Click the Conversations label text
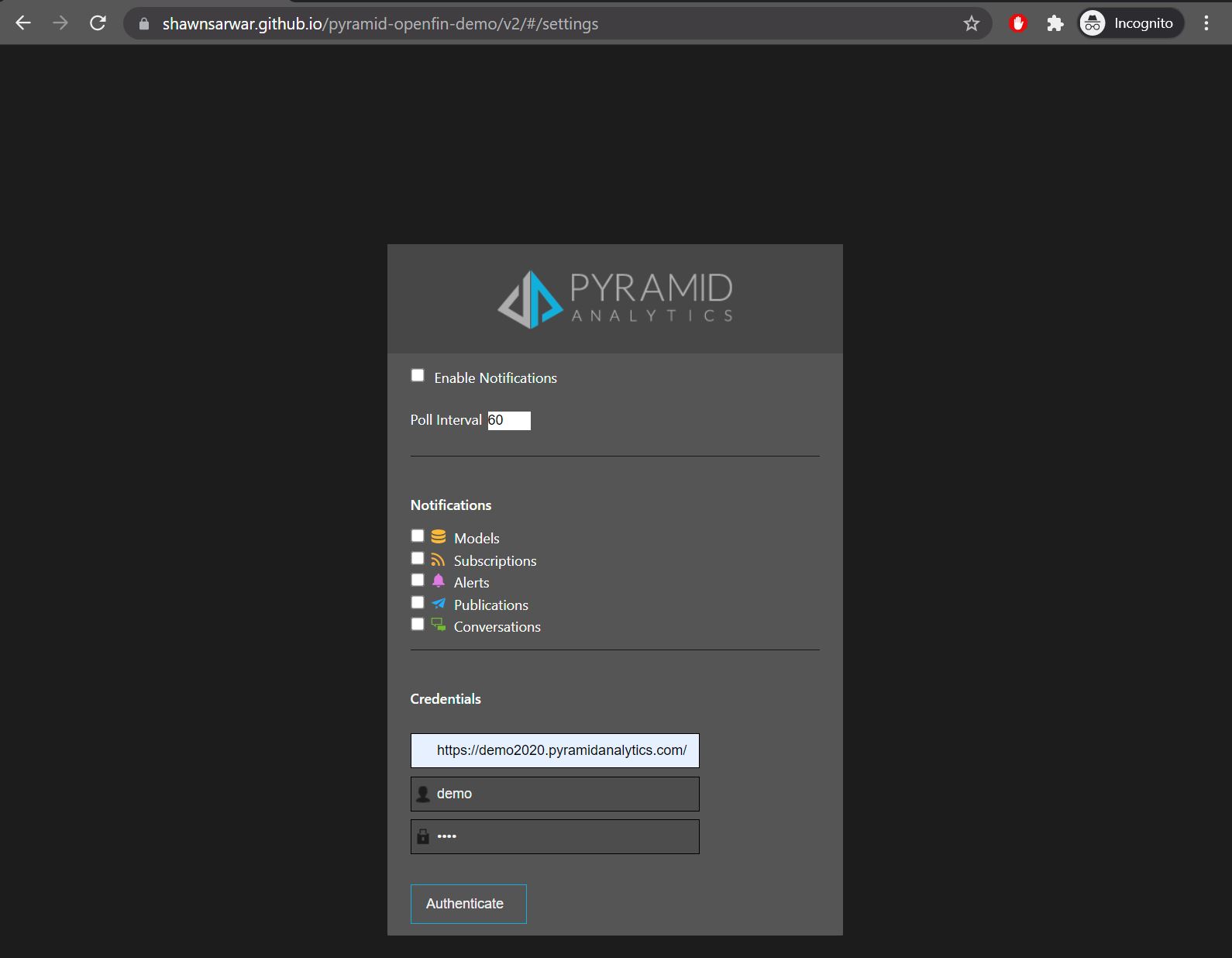Image resolution: width=1232 pixels, height=958 pixels. click(x=497, y=627)
